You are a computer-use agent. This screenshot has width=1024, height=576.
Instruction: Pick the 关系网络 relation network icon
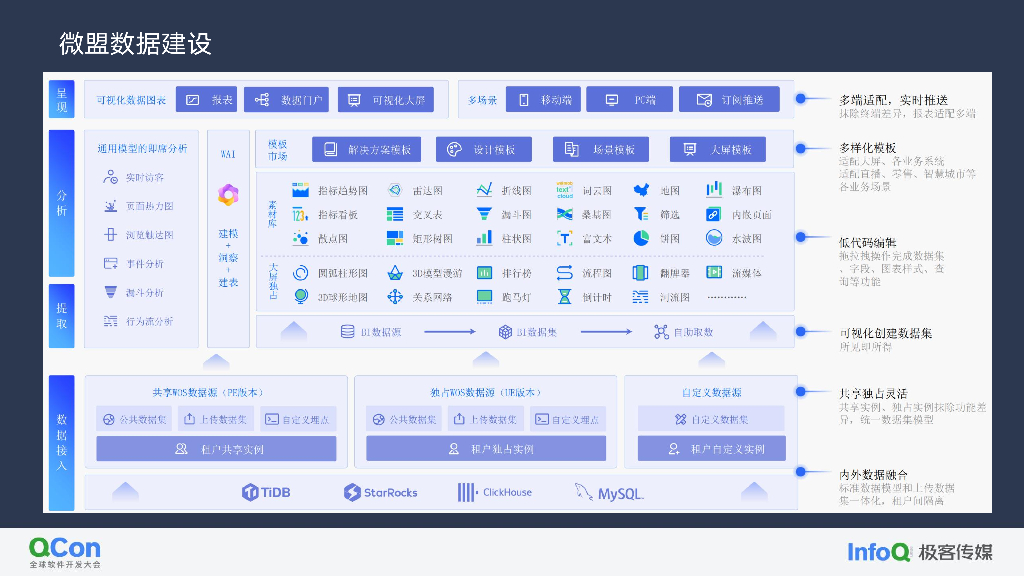394,297
